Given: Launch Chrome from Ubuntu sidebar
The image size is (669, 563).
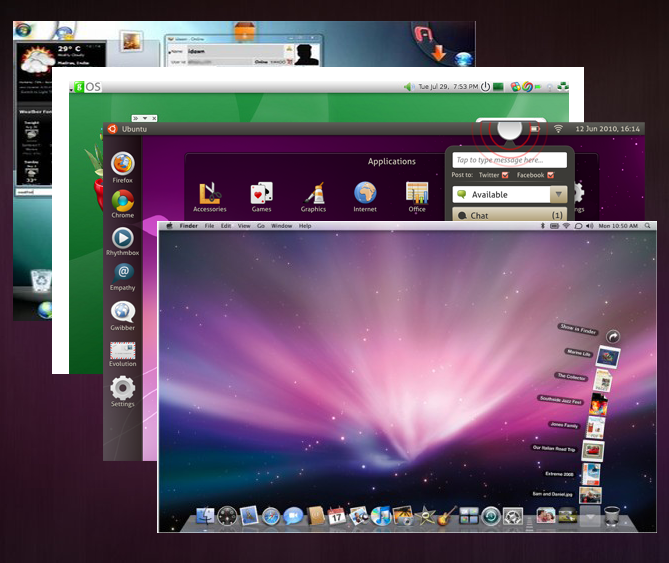Looking at the screenshot, I should tap(122, 204).
